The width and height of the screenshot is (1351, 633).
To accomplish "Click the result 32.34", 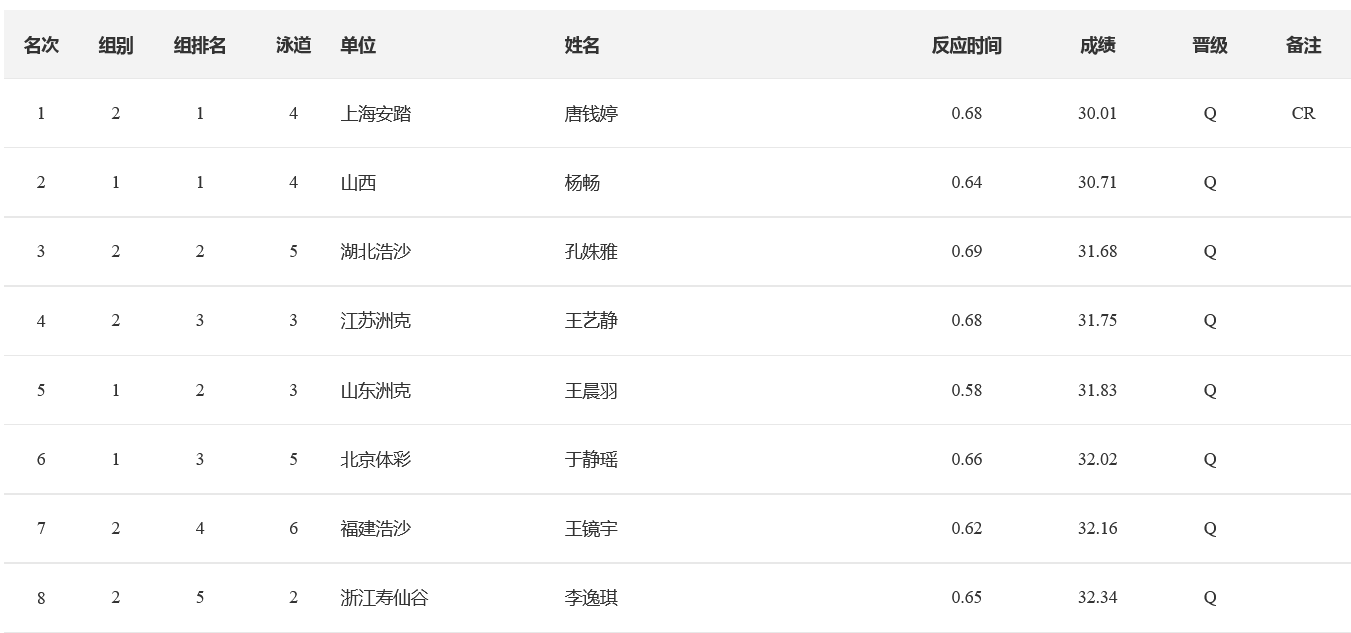I will click(1097, 597).
